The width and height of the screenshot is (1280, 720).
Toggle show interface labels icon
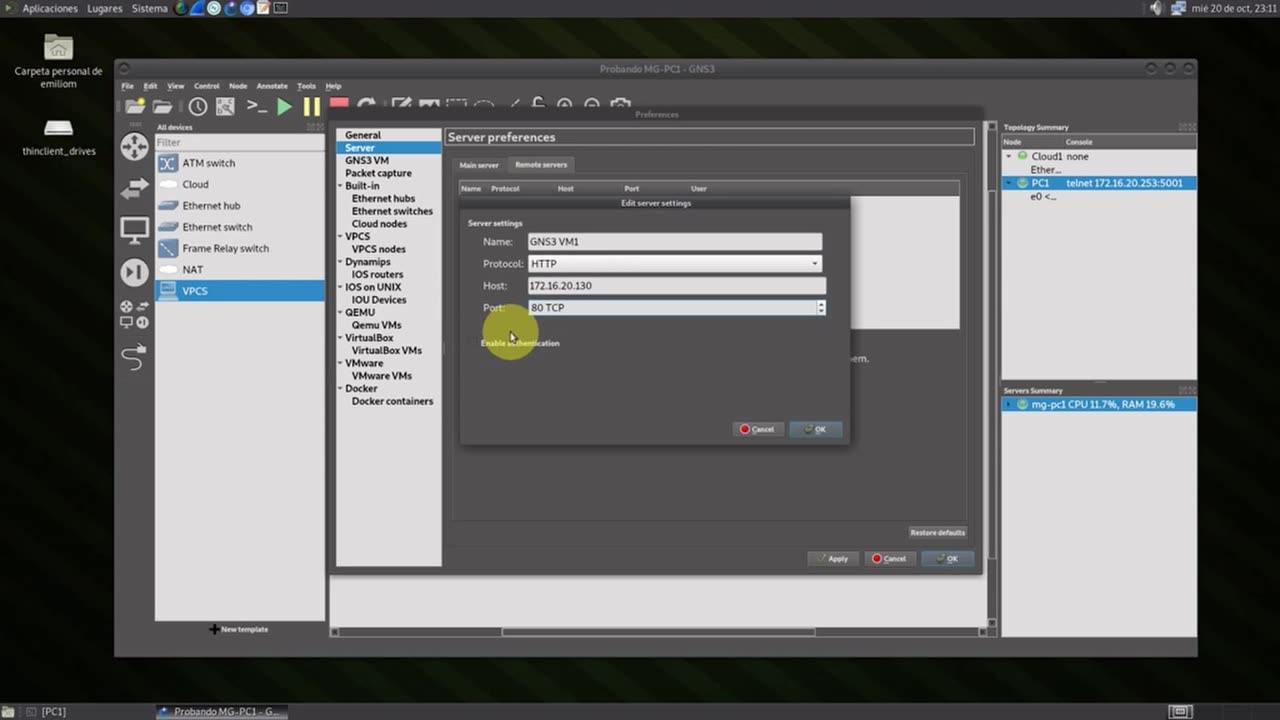click(226, 106)
